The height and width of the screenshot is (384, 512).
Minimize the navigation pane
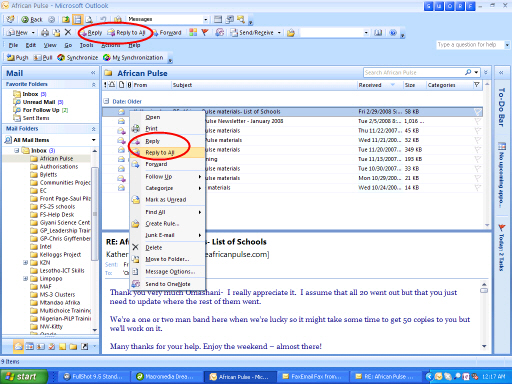click(93, 73)
